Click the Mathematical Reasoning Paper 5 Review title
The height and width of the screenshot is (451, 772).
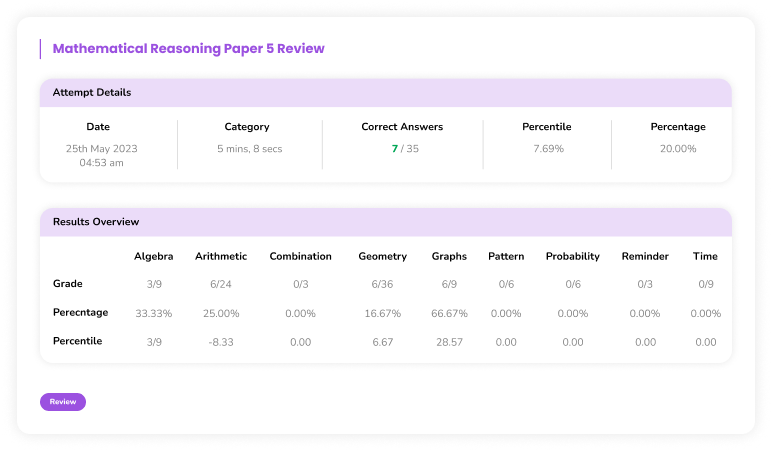(188, 48)
